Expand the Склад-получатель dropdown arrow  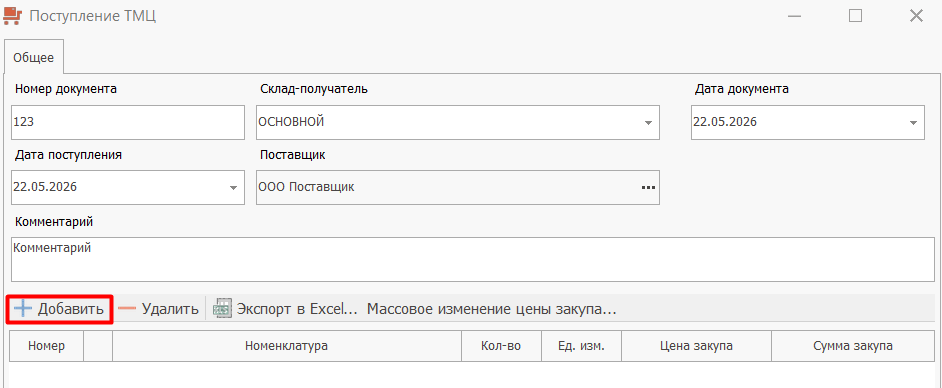point(648,123)
